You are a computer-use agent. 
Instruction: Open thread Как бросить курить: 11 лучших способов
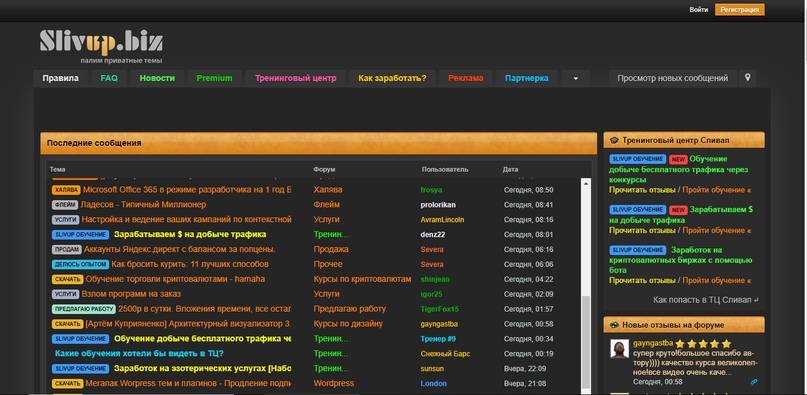point(190,265)
